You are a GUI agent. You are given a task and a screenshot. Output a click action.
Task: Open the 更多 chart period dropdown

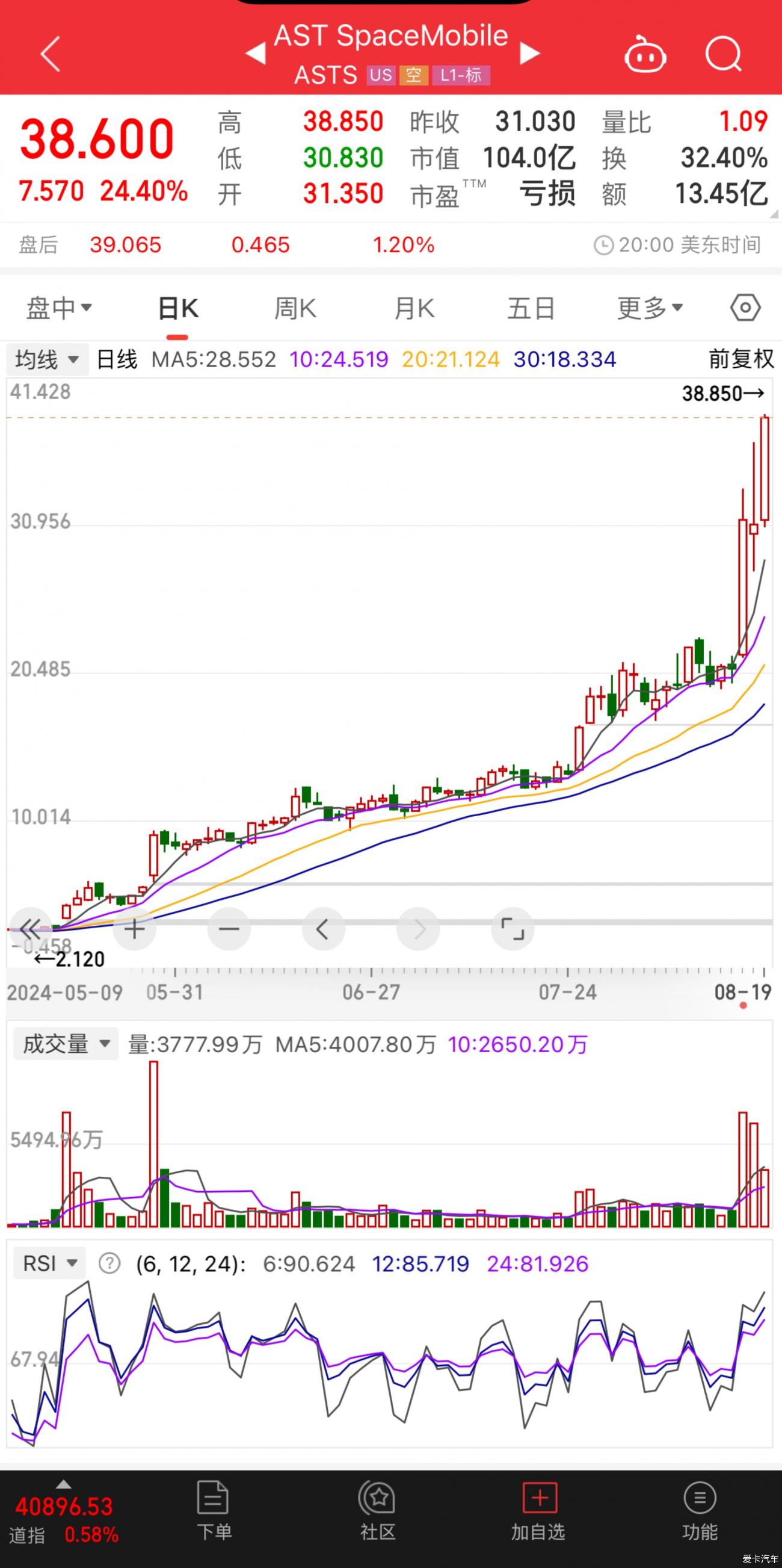(650, 308)
